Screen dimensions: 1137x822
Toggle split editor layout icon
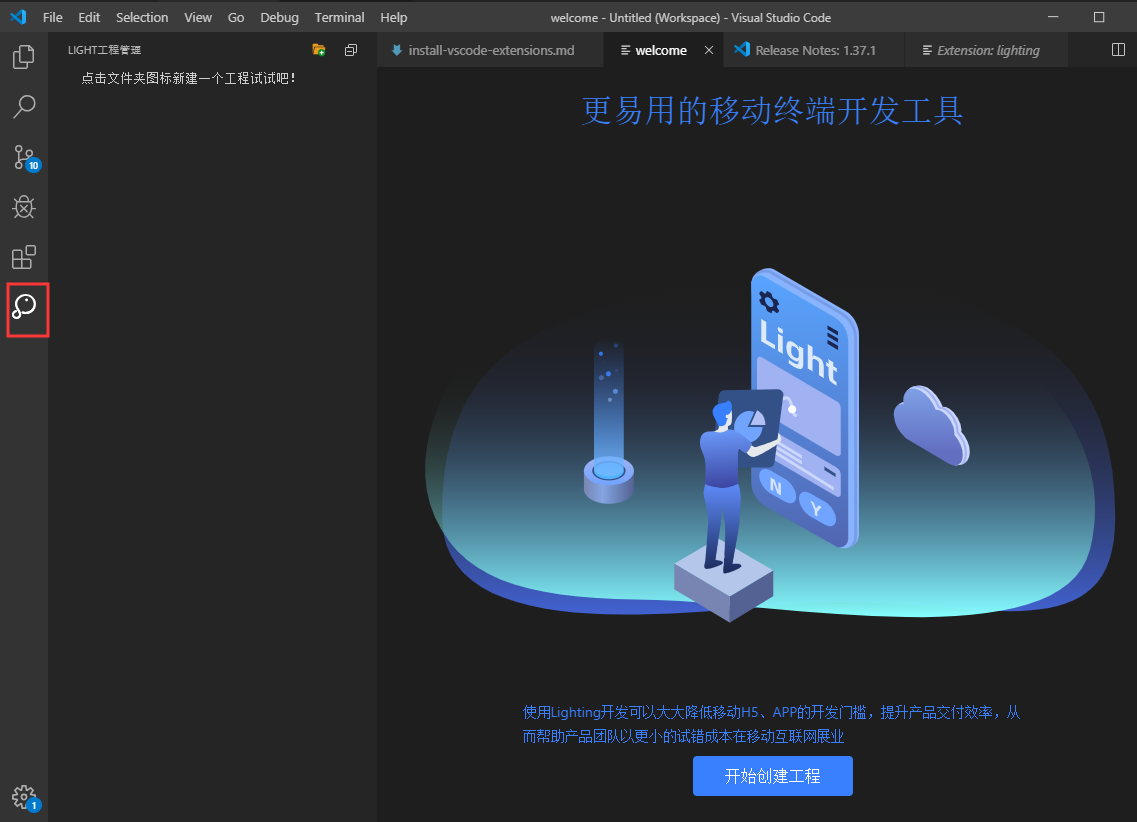pos(1118,50)
